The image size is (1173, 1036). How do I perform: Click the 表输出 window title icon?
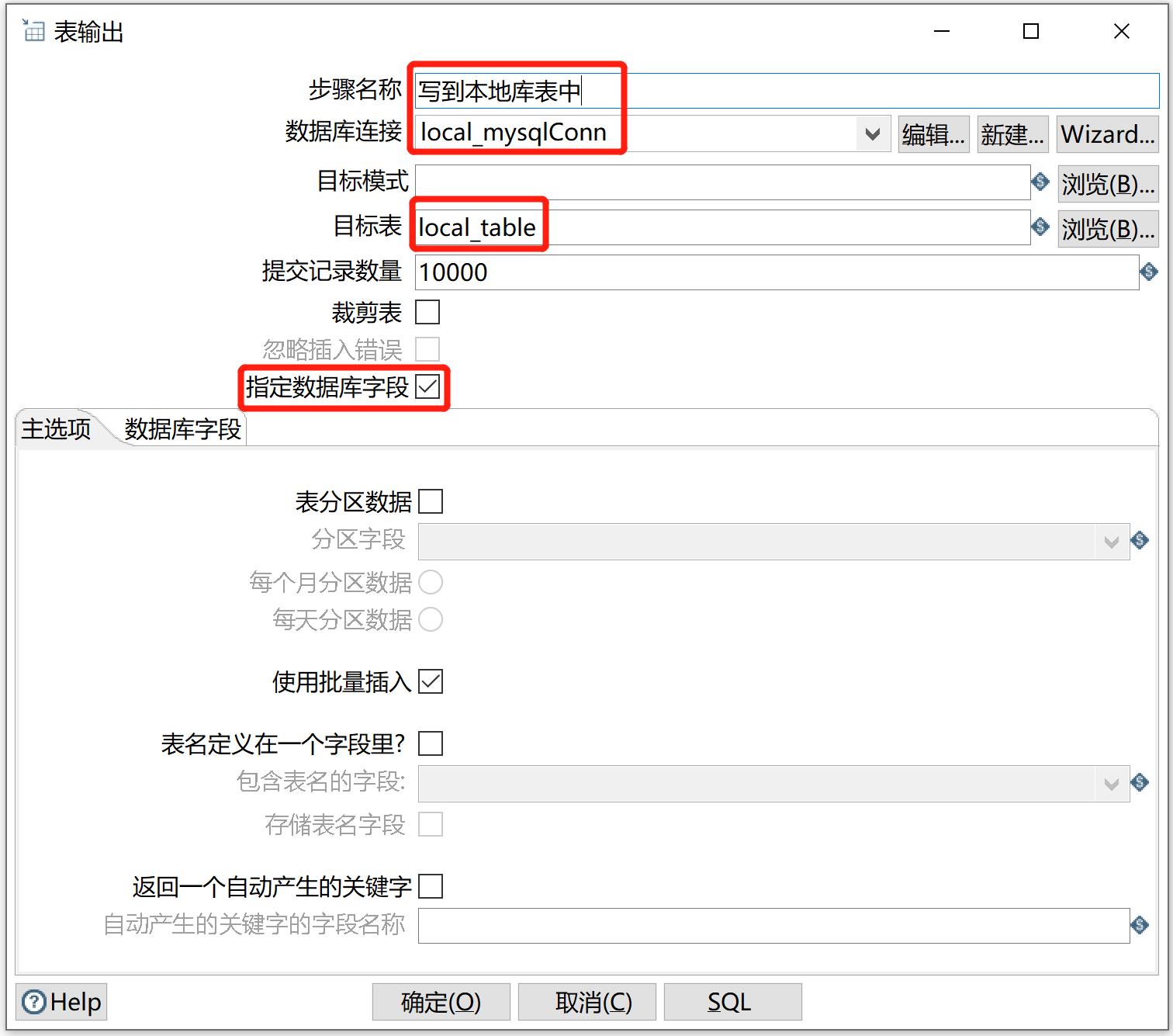click(33, 31)
